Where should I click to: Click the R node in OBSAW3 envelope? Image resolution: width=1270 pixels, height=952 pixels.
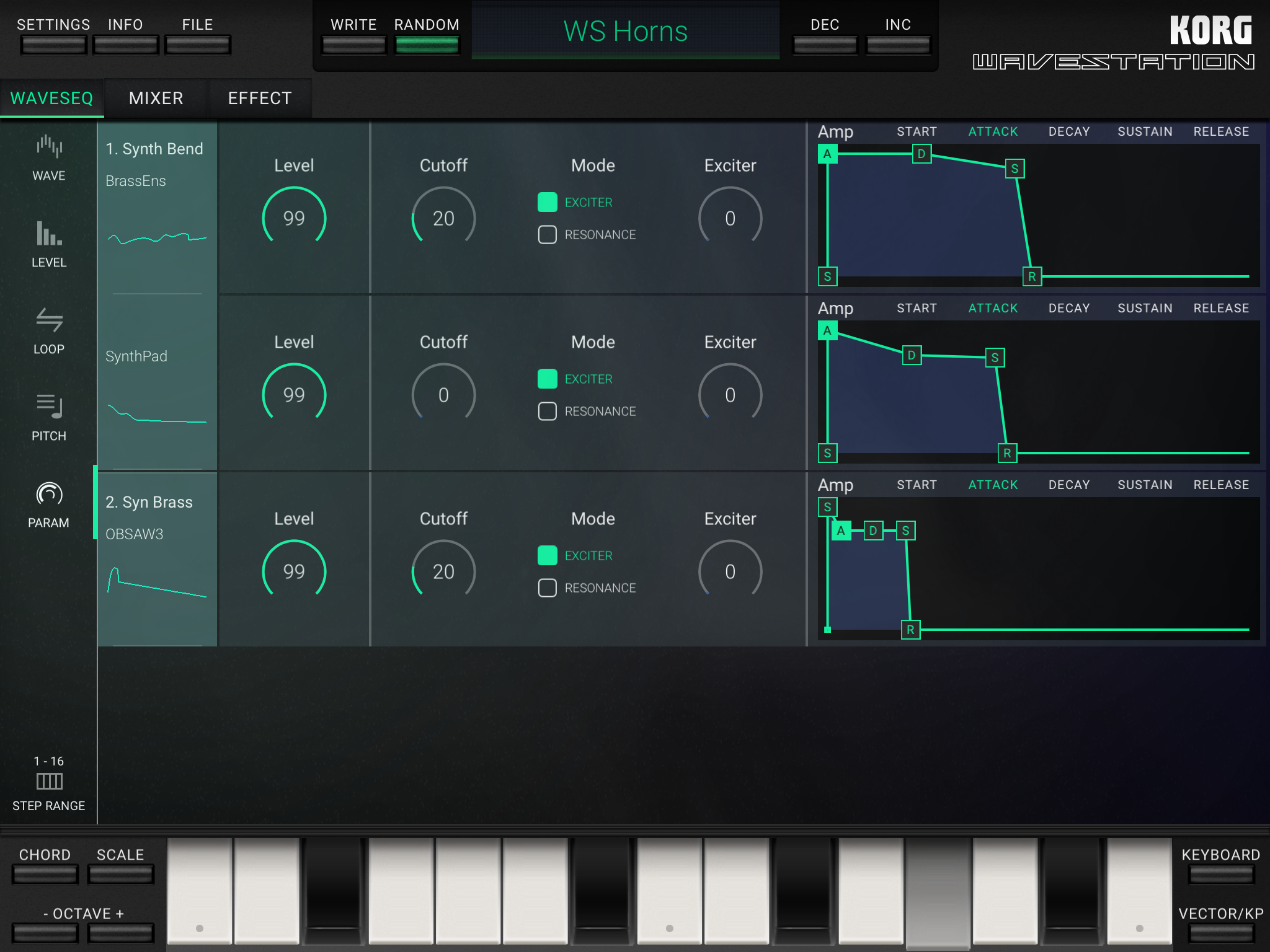pyautogui.click(x=910, y=630)
